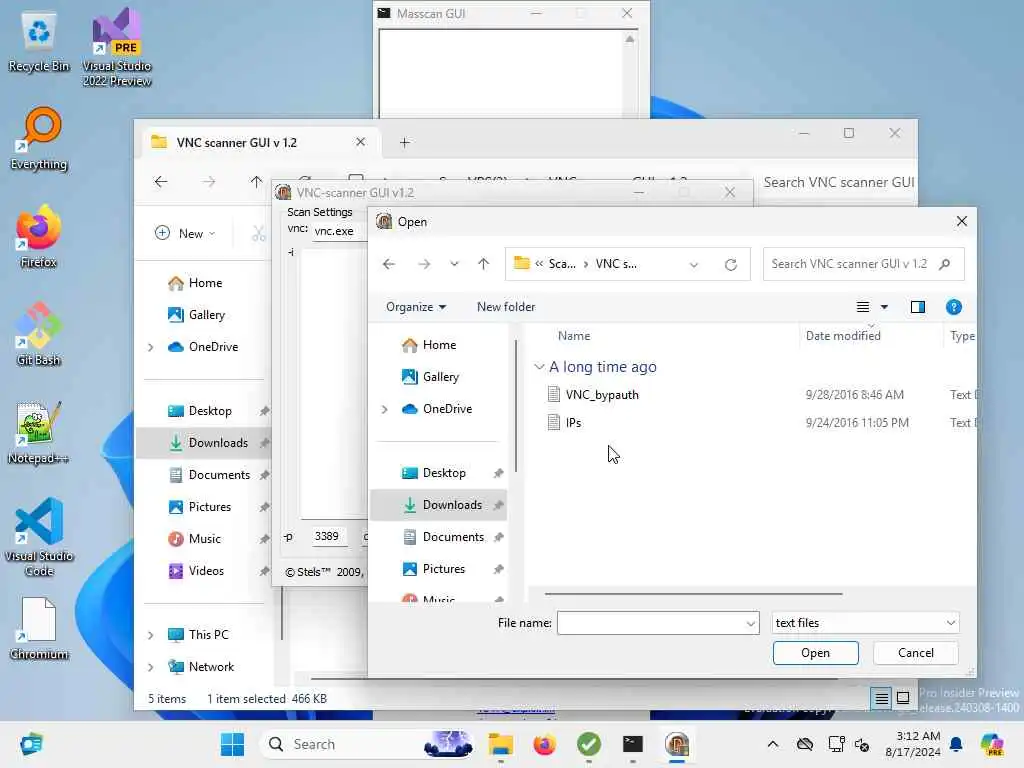Select Home in Open dialog navigation pane
The width and height of the screenshot is (1024, 768).
click(x=438, y=345)
